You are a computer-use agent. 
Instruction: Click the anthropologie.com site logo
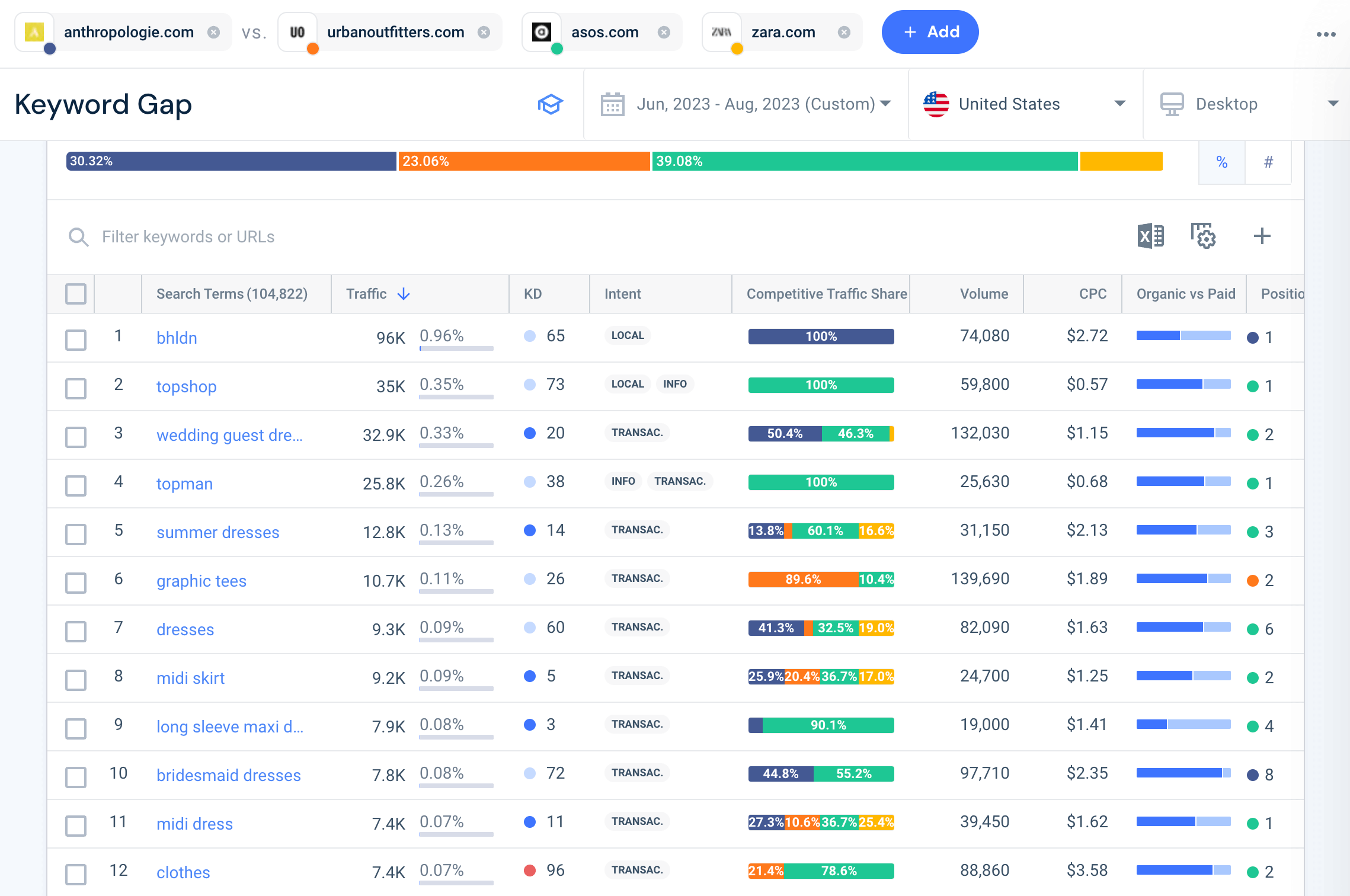pyautogui.click(x=34, y=32)
